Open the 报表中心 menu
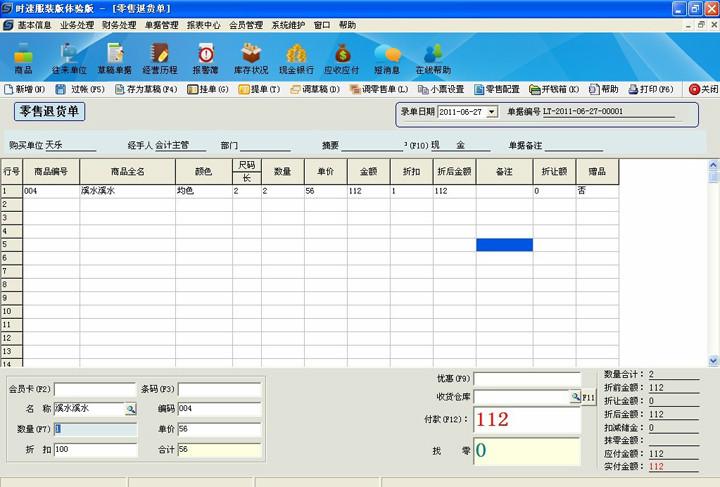Image resolution: width=720 pixels, height=487 pixels. (204, 25)
